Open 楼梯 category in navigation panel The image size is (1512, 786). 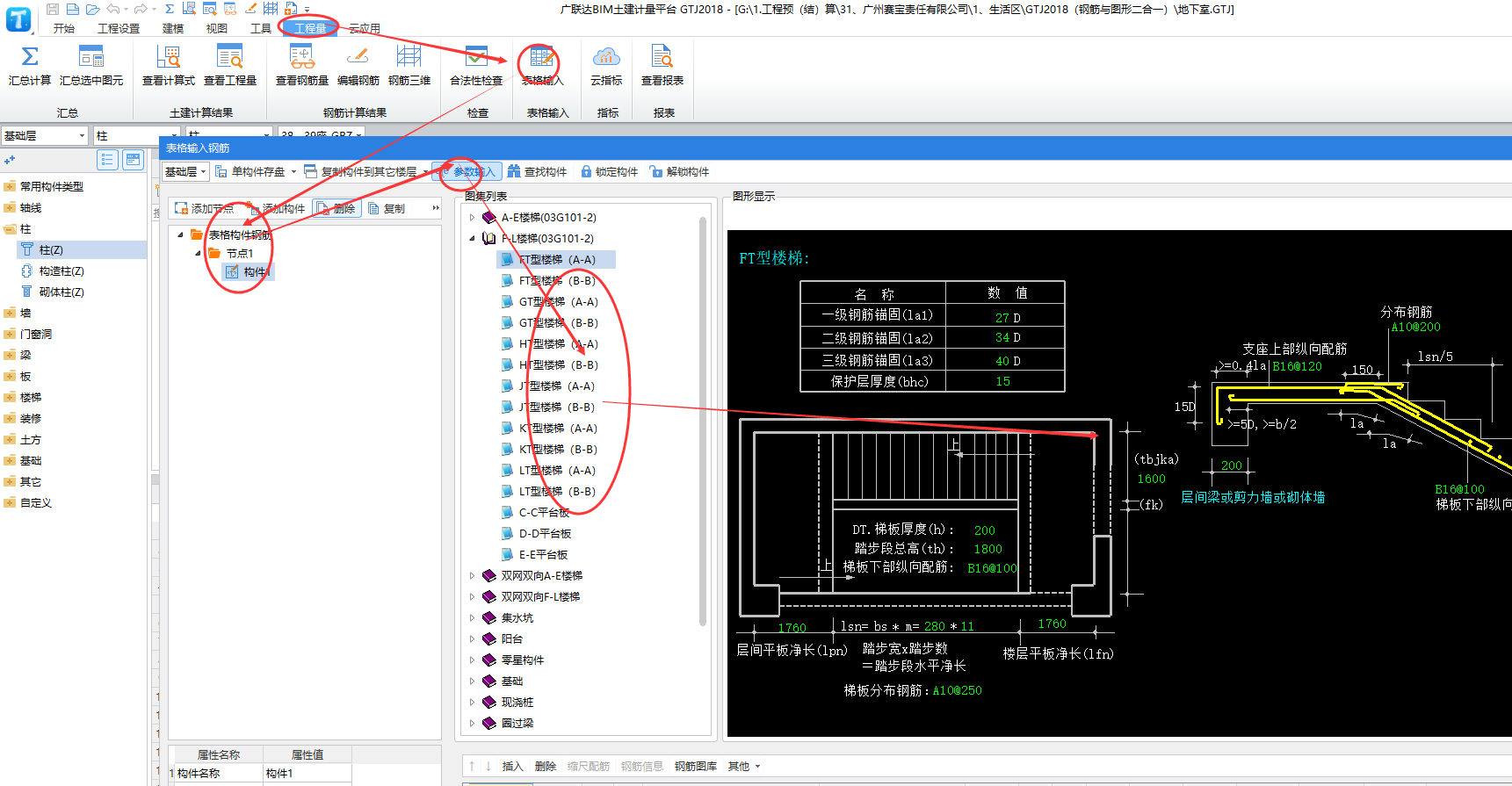coord(31,397)
